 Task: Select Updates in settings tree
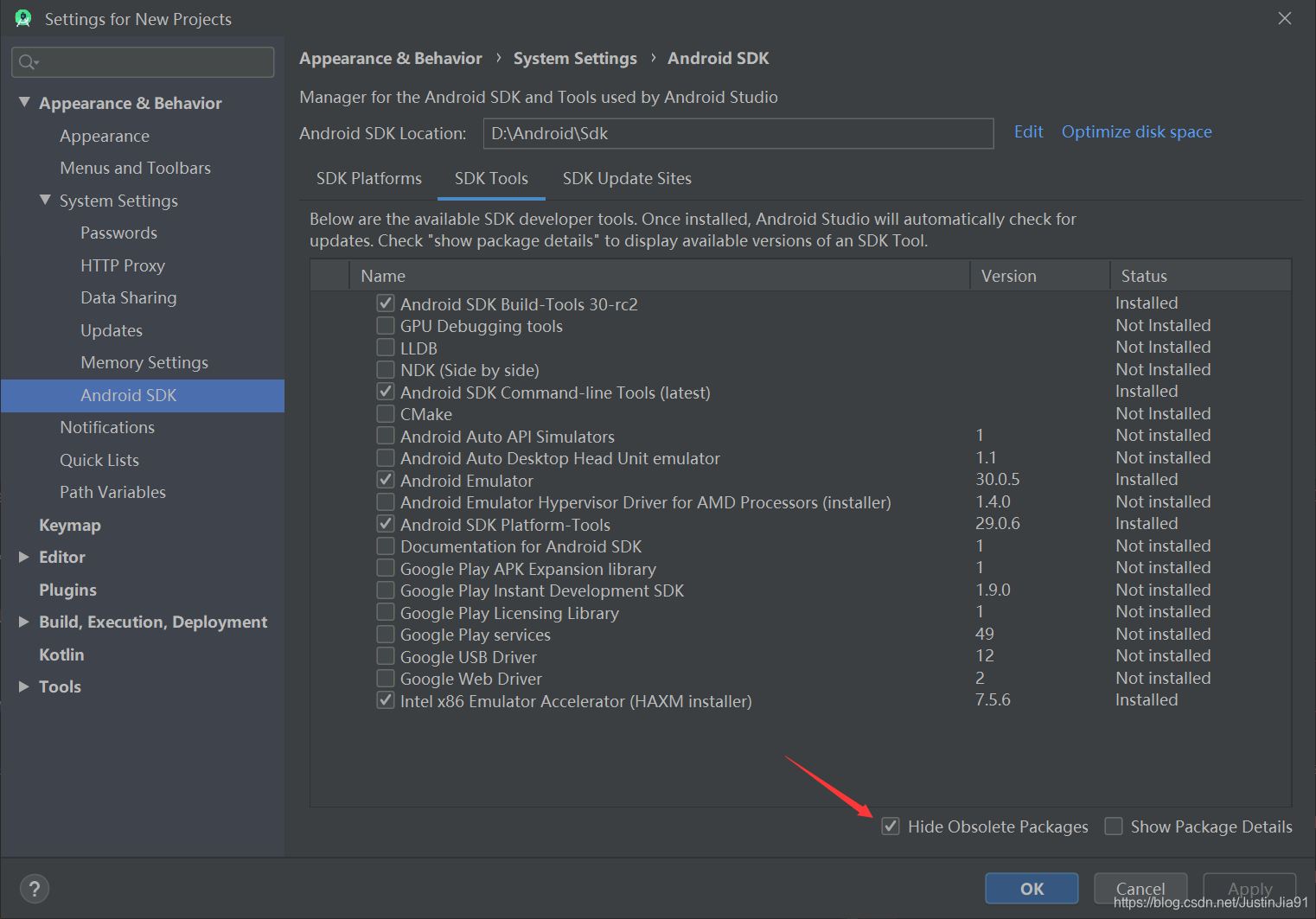point(112,330)
